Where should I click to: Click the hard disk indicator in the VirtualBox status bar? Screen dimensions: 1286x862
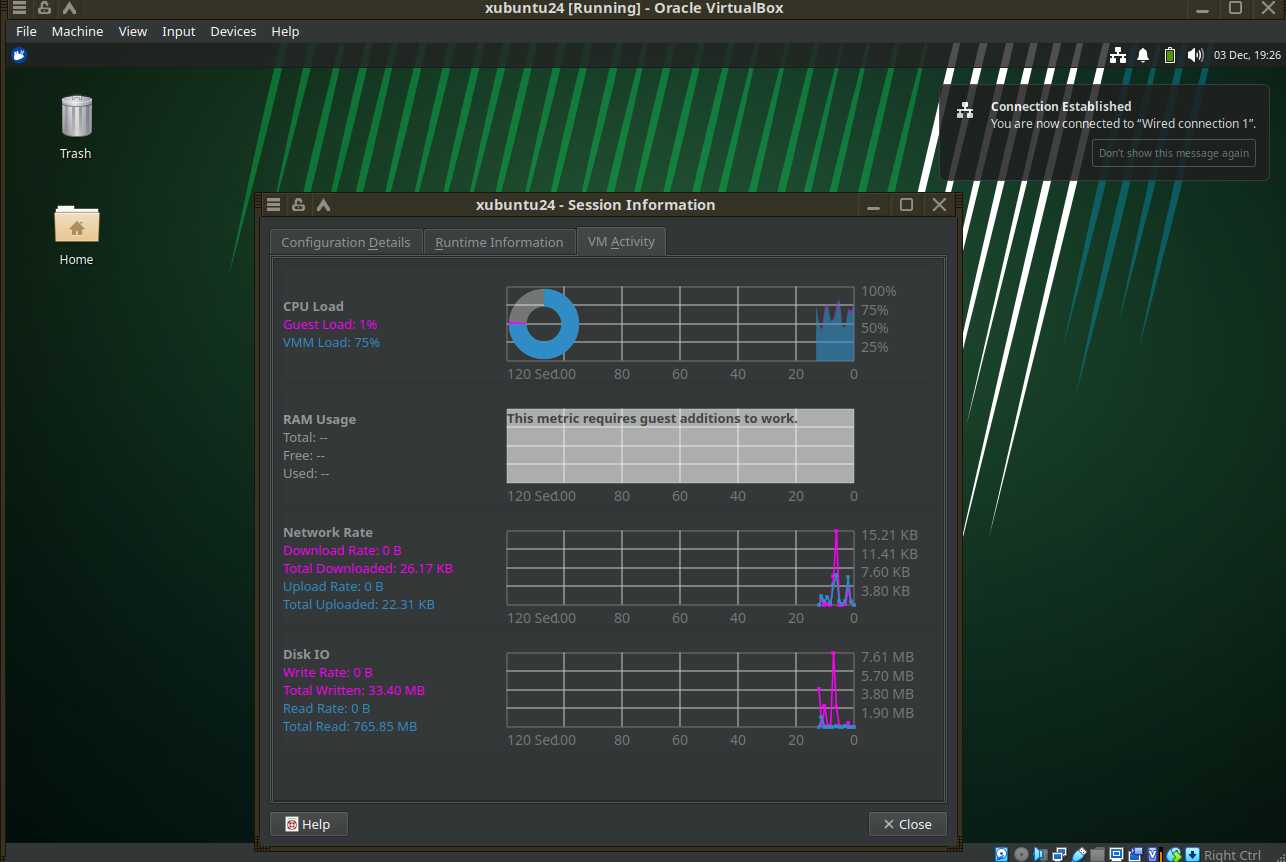pyautogui.click(x=1002, y=854)
